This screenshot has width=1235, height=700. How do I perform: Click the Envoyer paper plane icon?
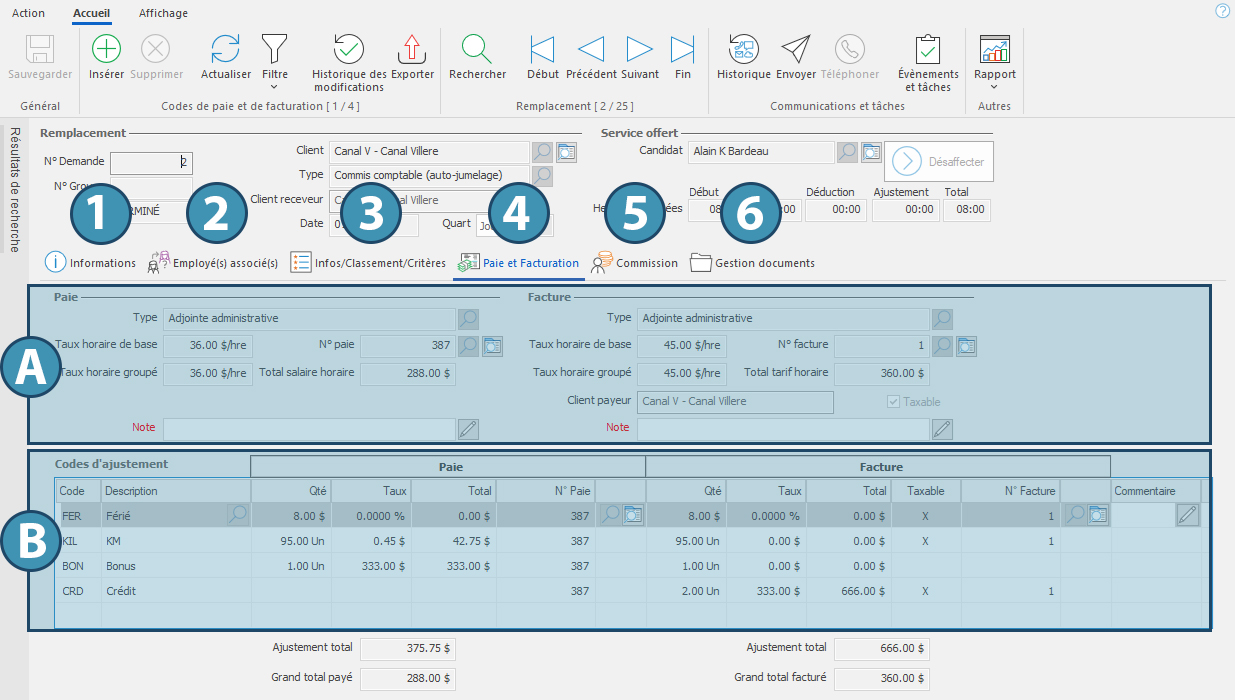click(x=796, y=49)
